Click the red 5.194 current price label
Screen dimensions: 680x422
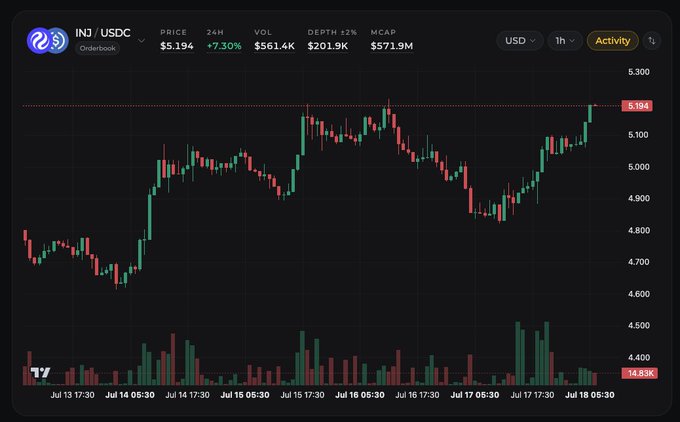click(x=637, y=106)
